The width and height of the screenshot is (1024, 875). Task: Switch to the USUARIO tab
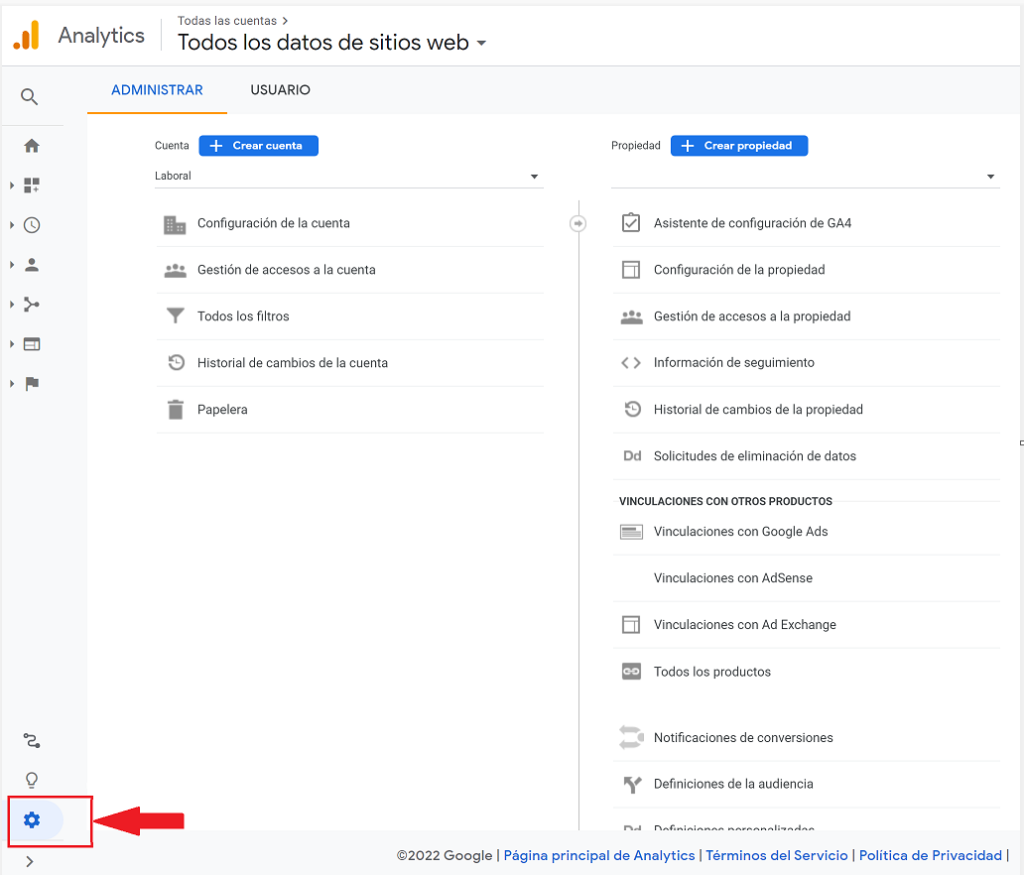tap(280, 90)
